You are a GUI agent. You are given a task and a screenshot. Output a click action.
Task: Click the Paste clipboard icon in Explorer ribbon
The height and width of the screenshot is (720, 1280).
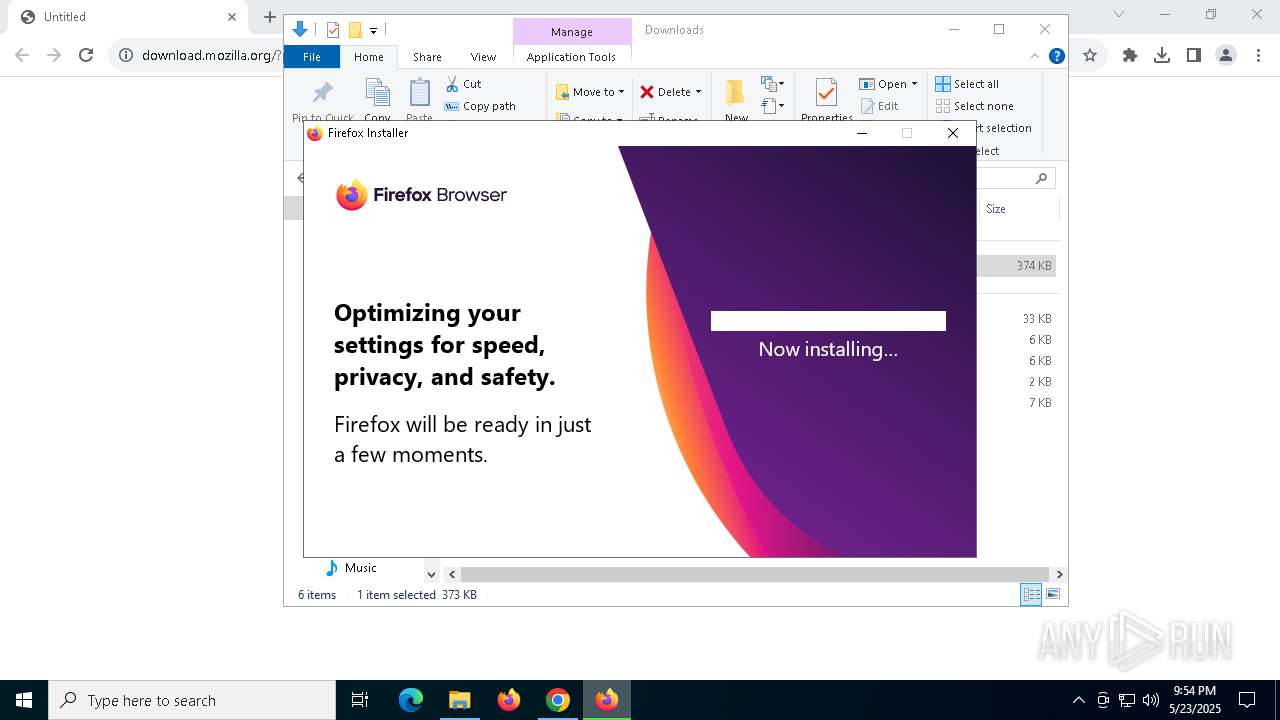419,93
